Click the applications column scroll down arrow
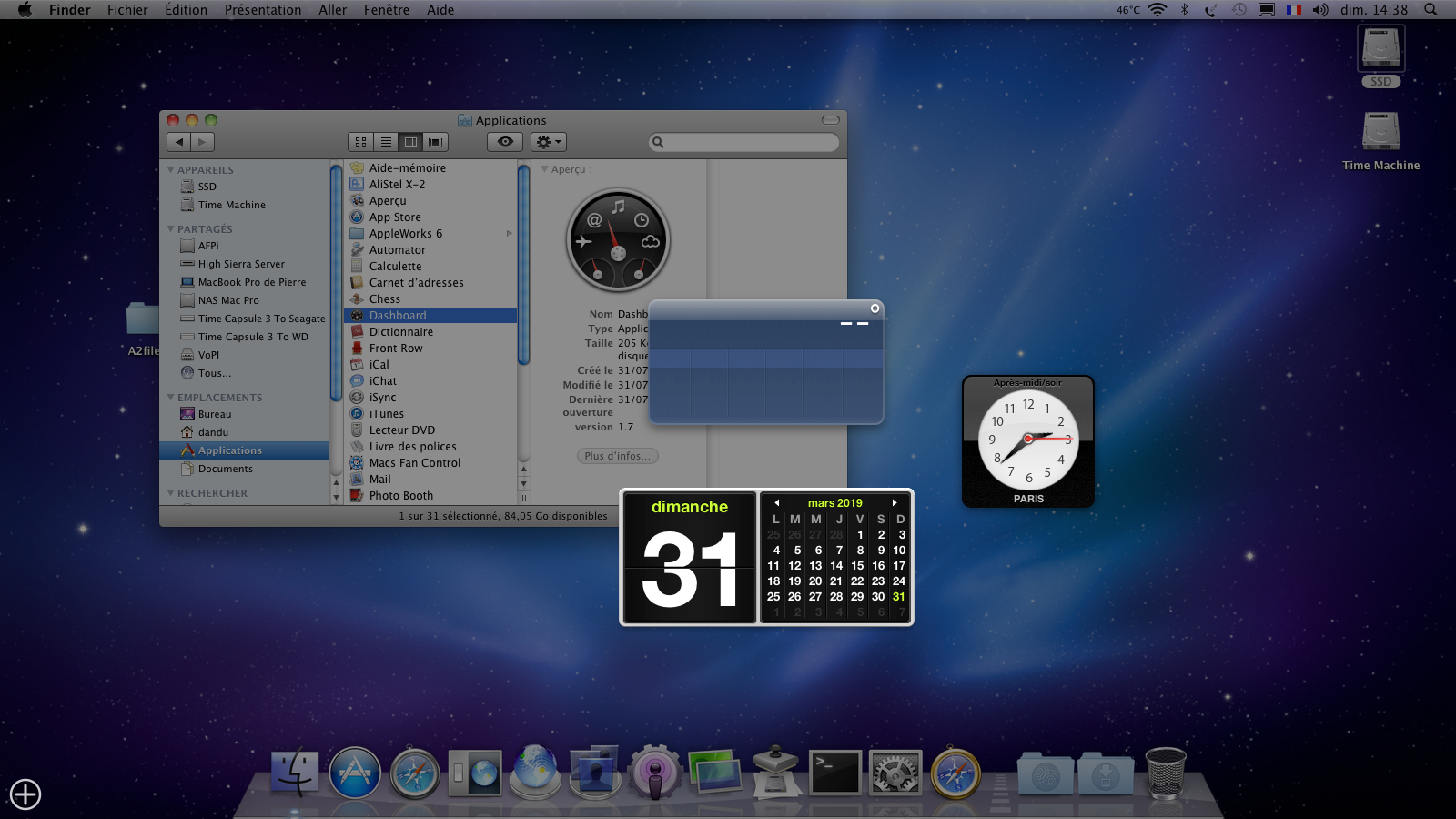This screenshot has width=1456, height=819. point(523,484)
